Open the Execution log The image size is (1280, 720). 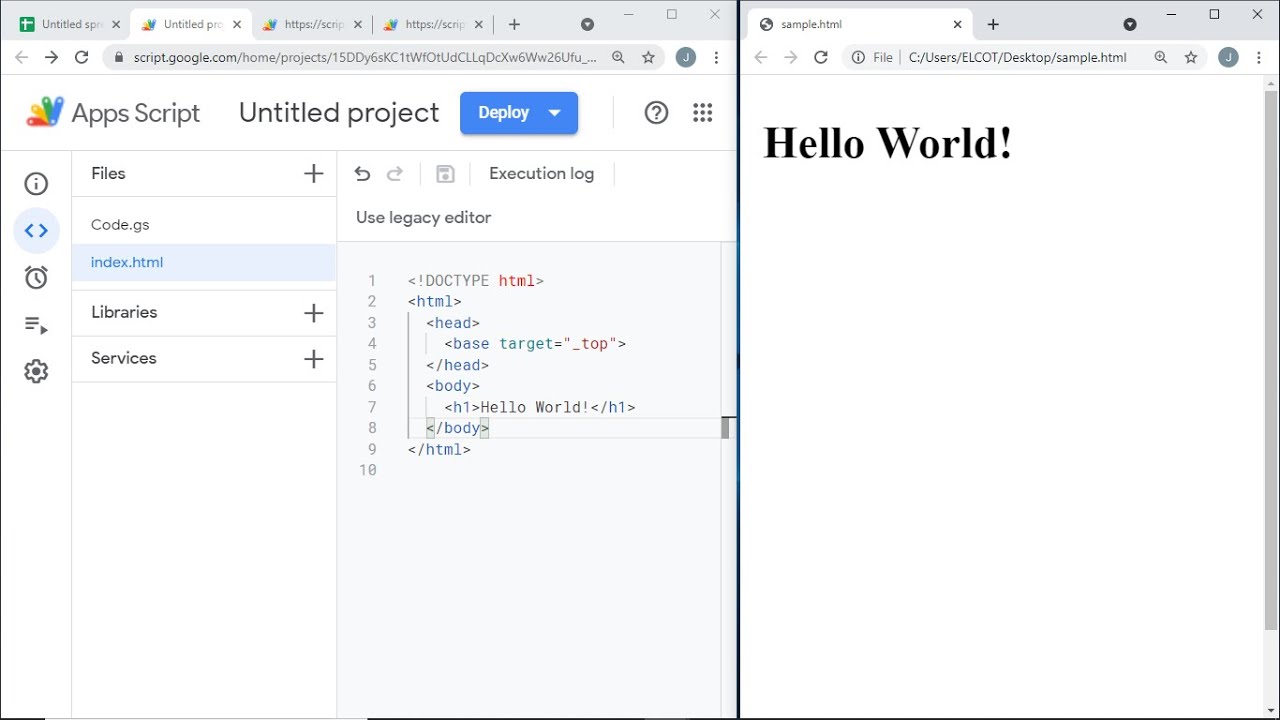(x=541, y=174)
